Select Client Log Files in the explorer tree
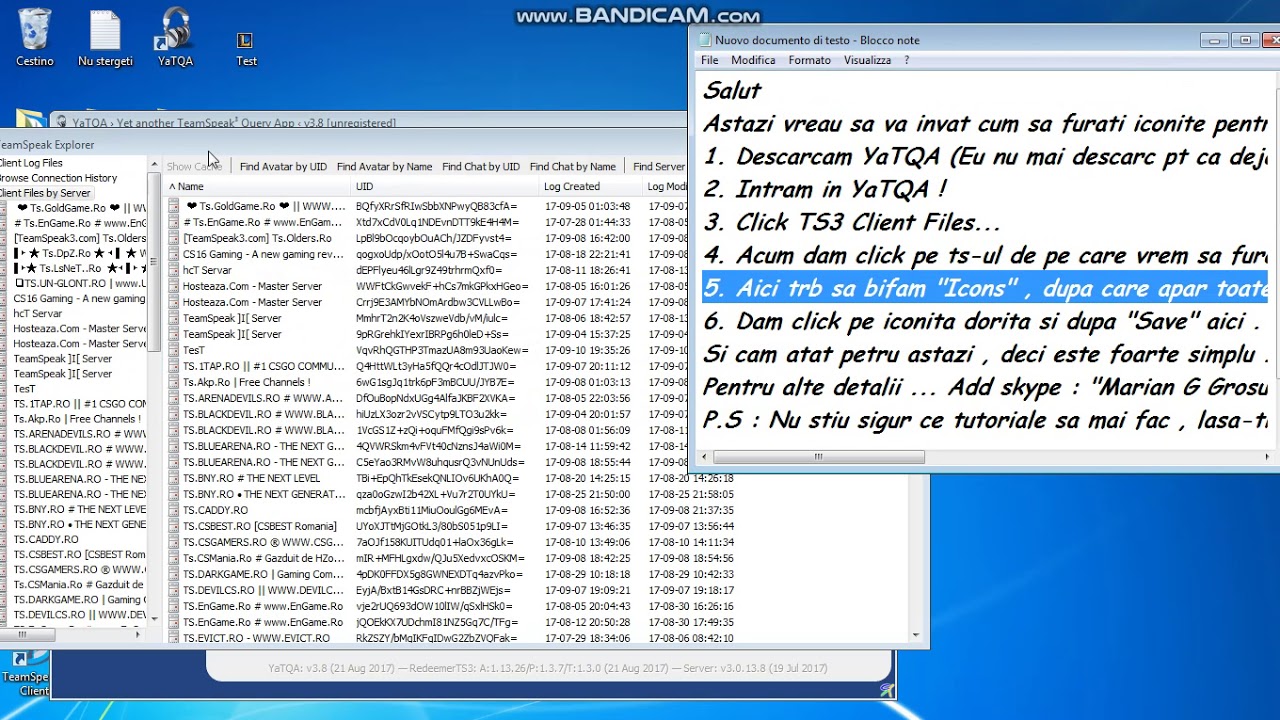The height and width of the screenshot is (720, 1280). 30,163
